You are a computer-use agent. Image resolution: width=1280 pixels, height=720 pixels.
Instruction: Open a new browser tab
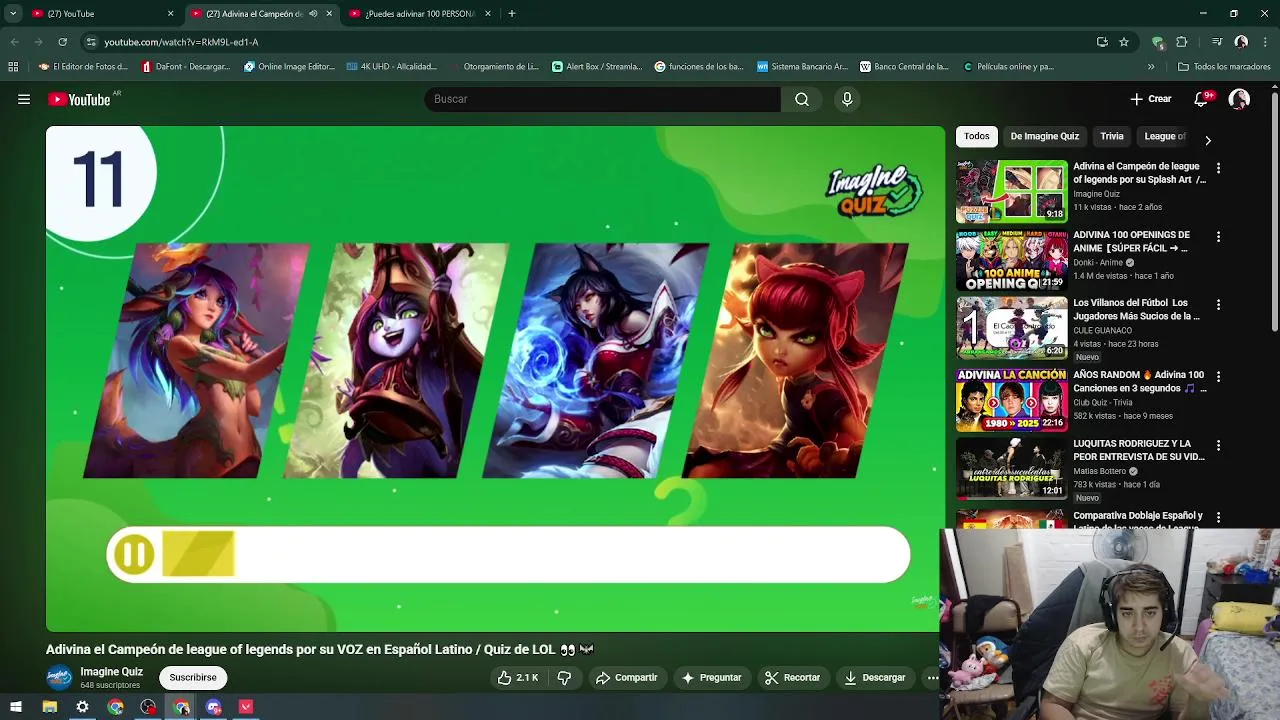tap(512, 14)
